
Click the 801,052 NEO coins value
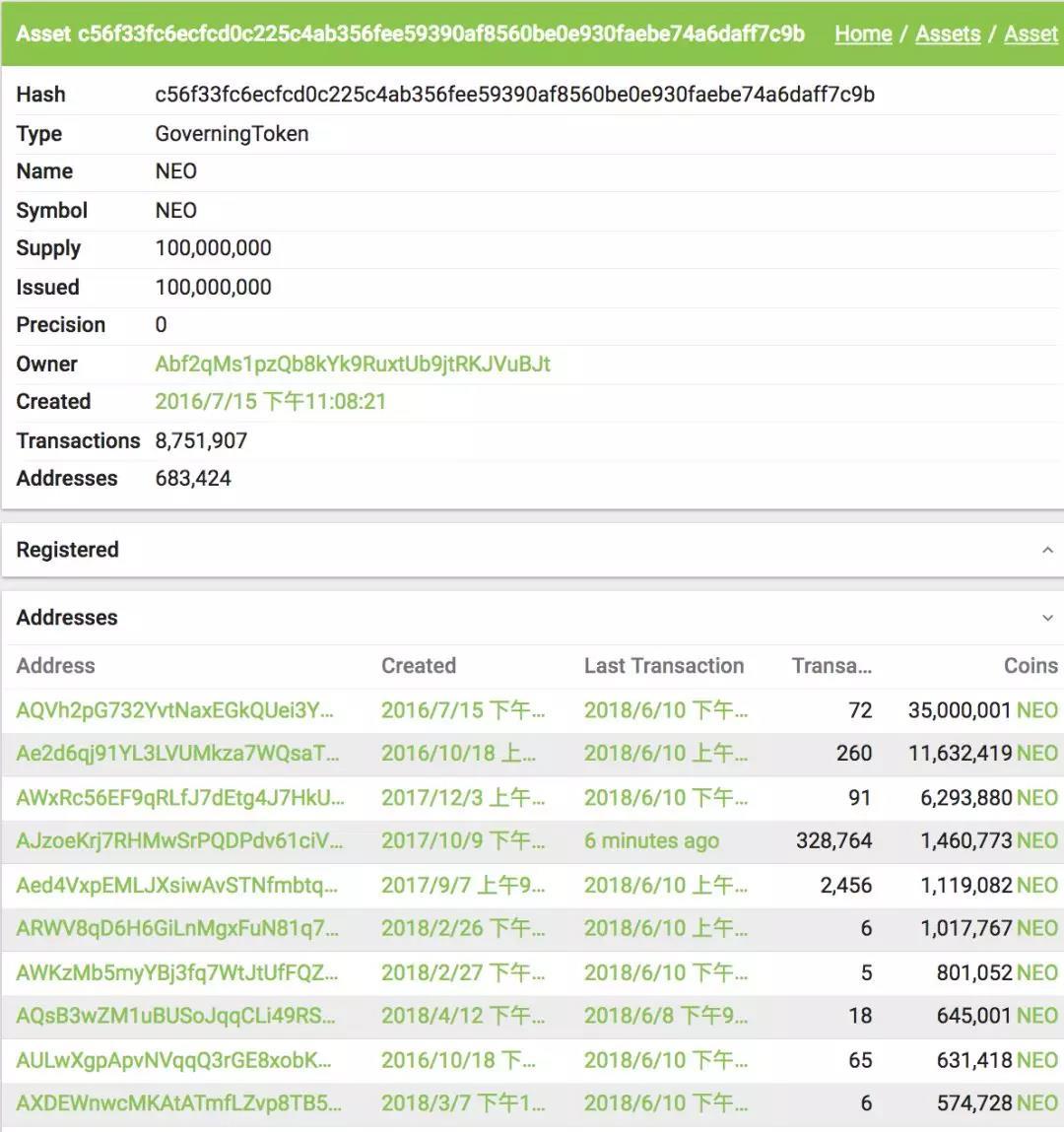pos(998,972)
